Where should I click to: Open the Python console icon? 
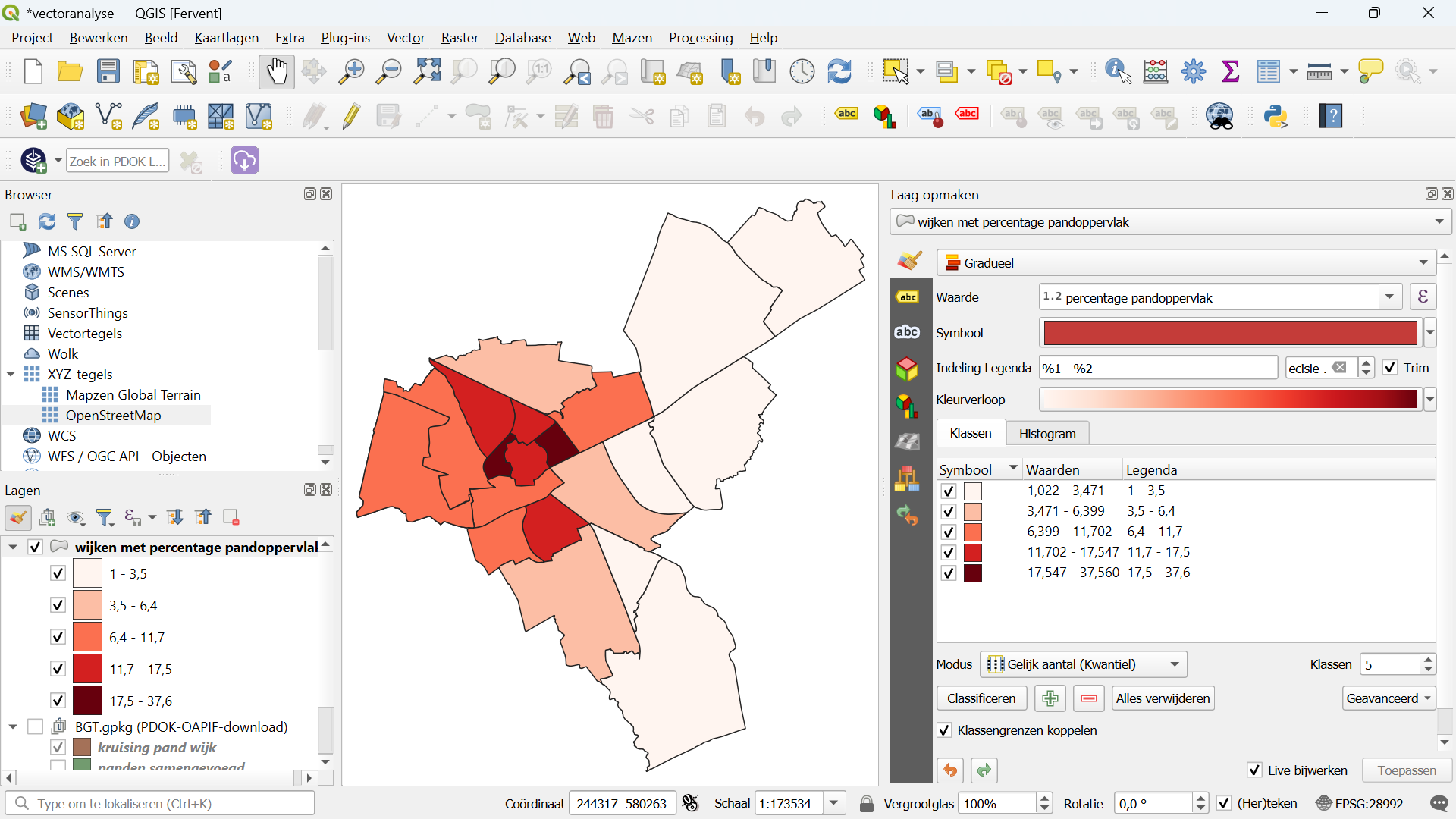[x=1276, y=117]
